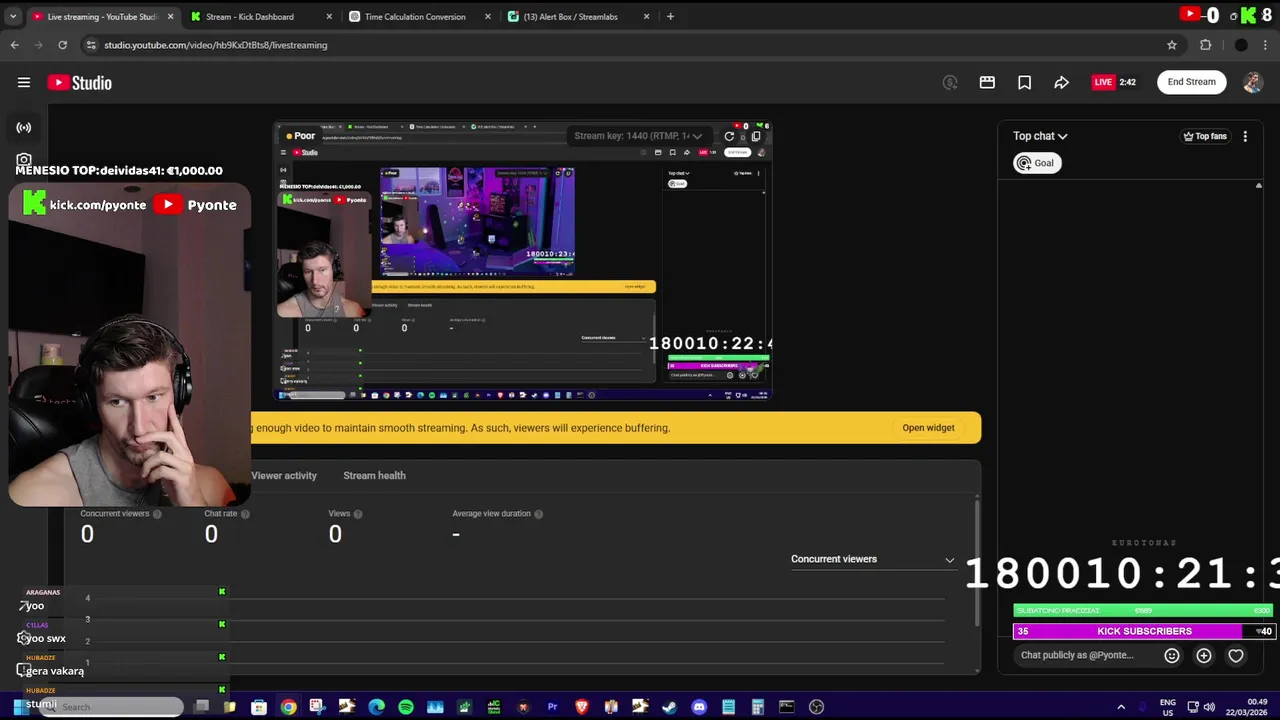Open the channel account avatar
Image resolution: width=1280 pixels, height=720 pixels.
1252,82
